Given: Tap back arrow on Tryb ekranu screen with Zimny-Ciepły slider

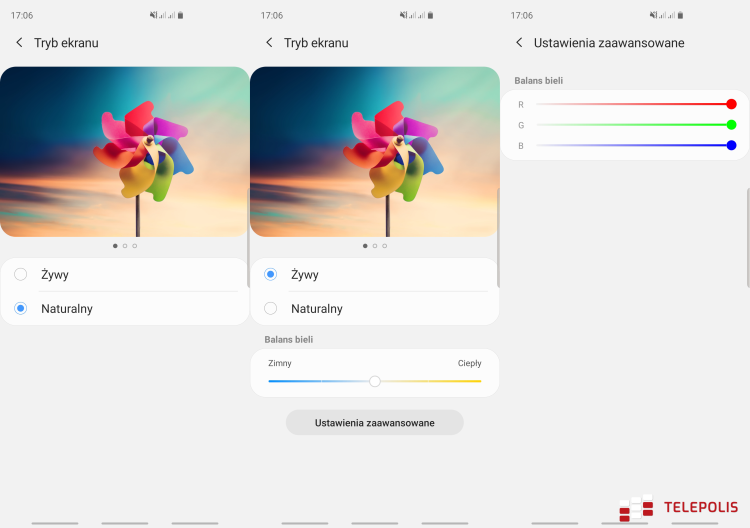Looking at the screenshot, I should coord(269,43).
